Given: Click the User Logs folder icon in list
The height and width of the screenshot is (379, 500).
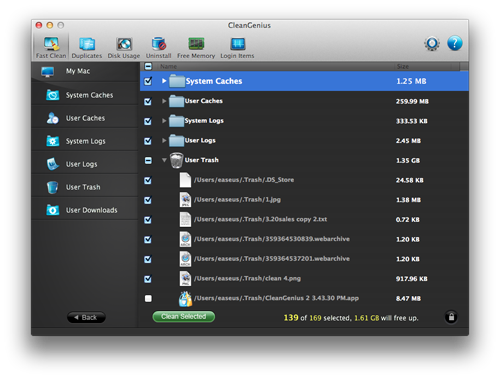Looking at the screenshot, I should (176, 140).
